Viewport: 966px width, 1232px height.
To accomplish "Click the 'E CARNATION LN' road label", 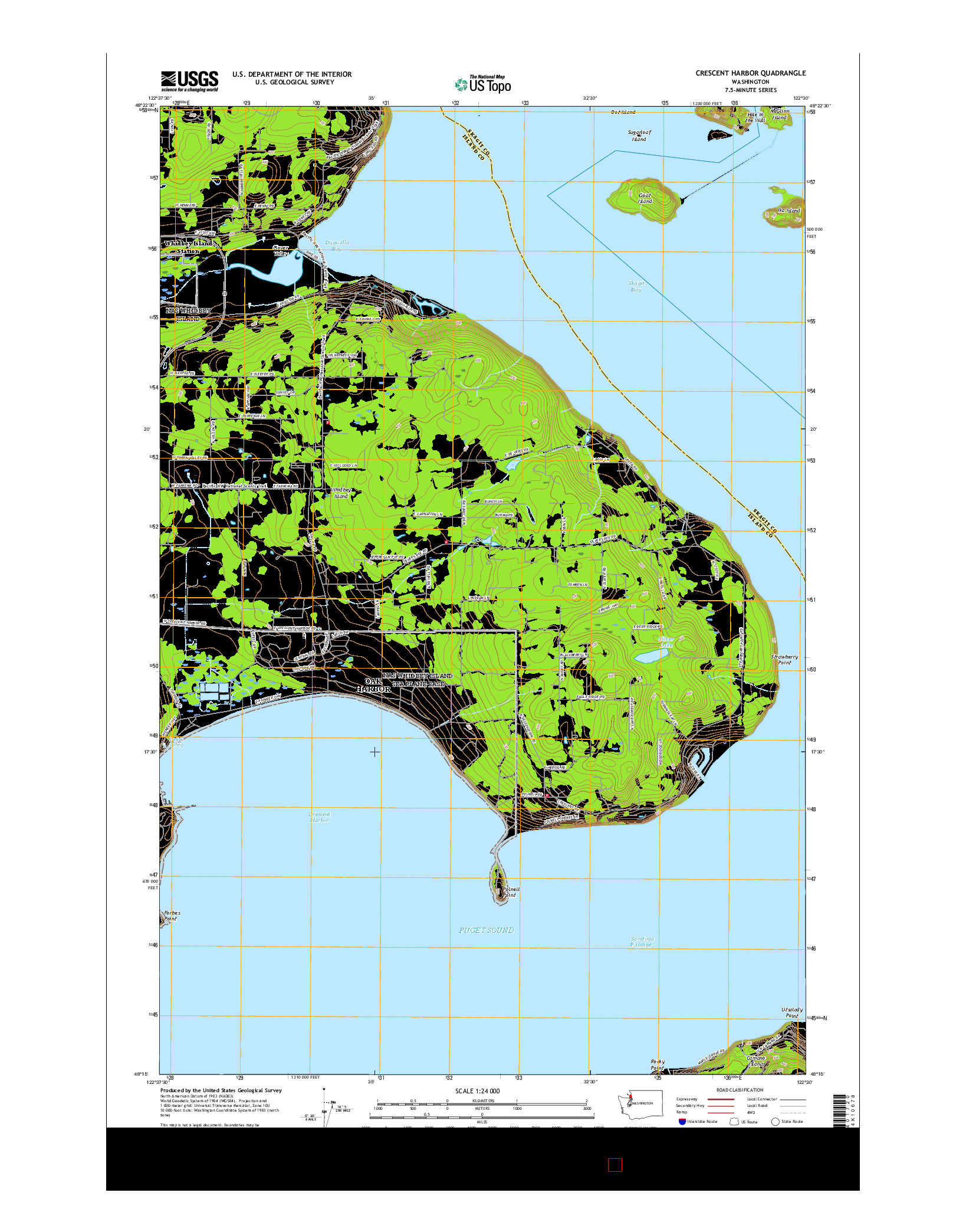I will pos(428,515).
